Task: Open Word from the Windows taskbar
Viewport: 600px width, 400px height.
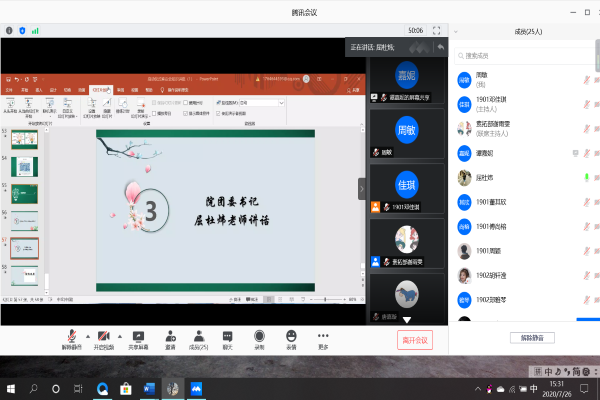Action: coord(150,388)
